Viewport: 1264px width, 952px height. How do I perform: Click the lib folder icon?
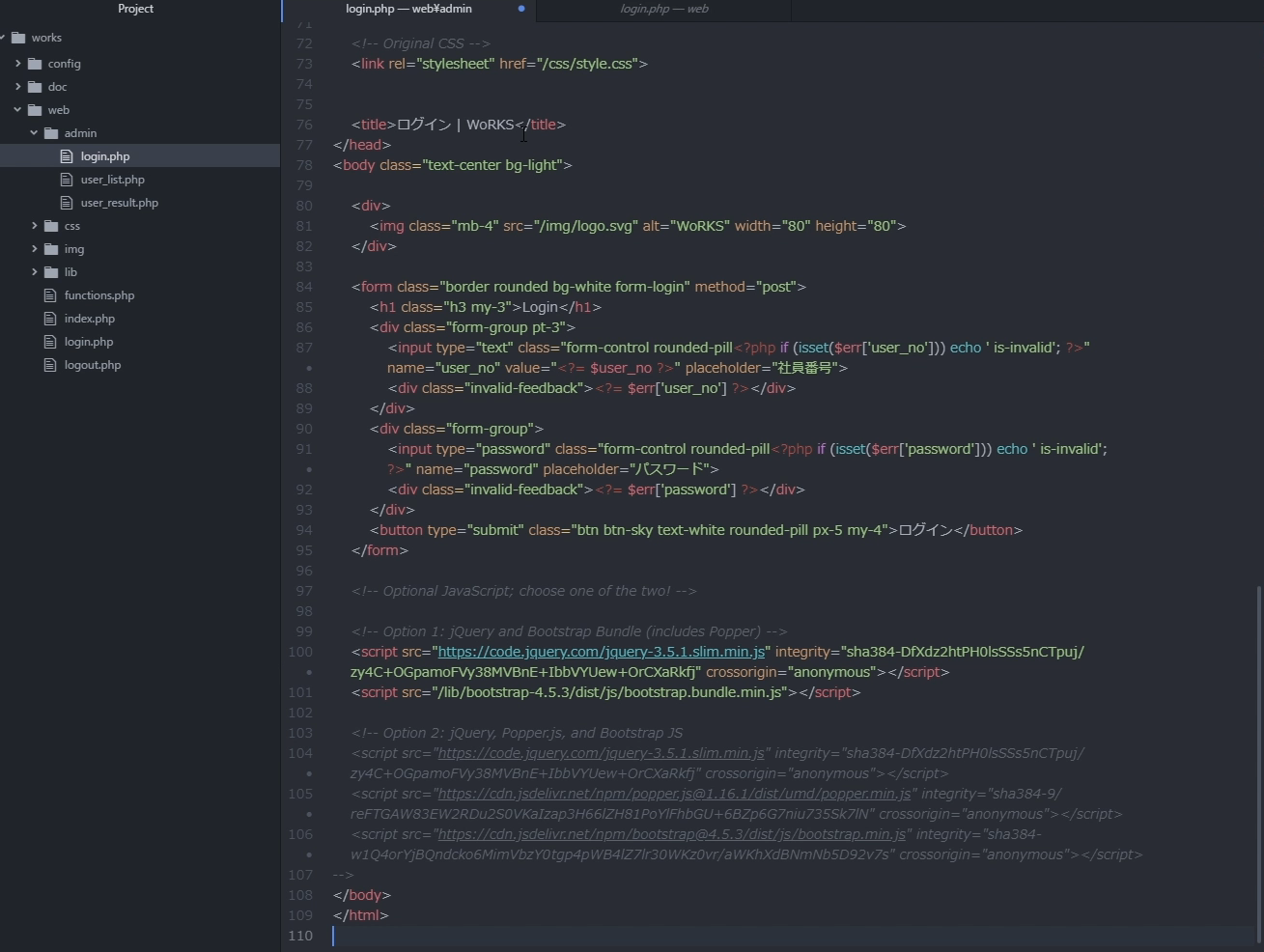coord(51,272)
